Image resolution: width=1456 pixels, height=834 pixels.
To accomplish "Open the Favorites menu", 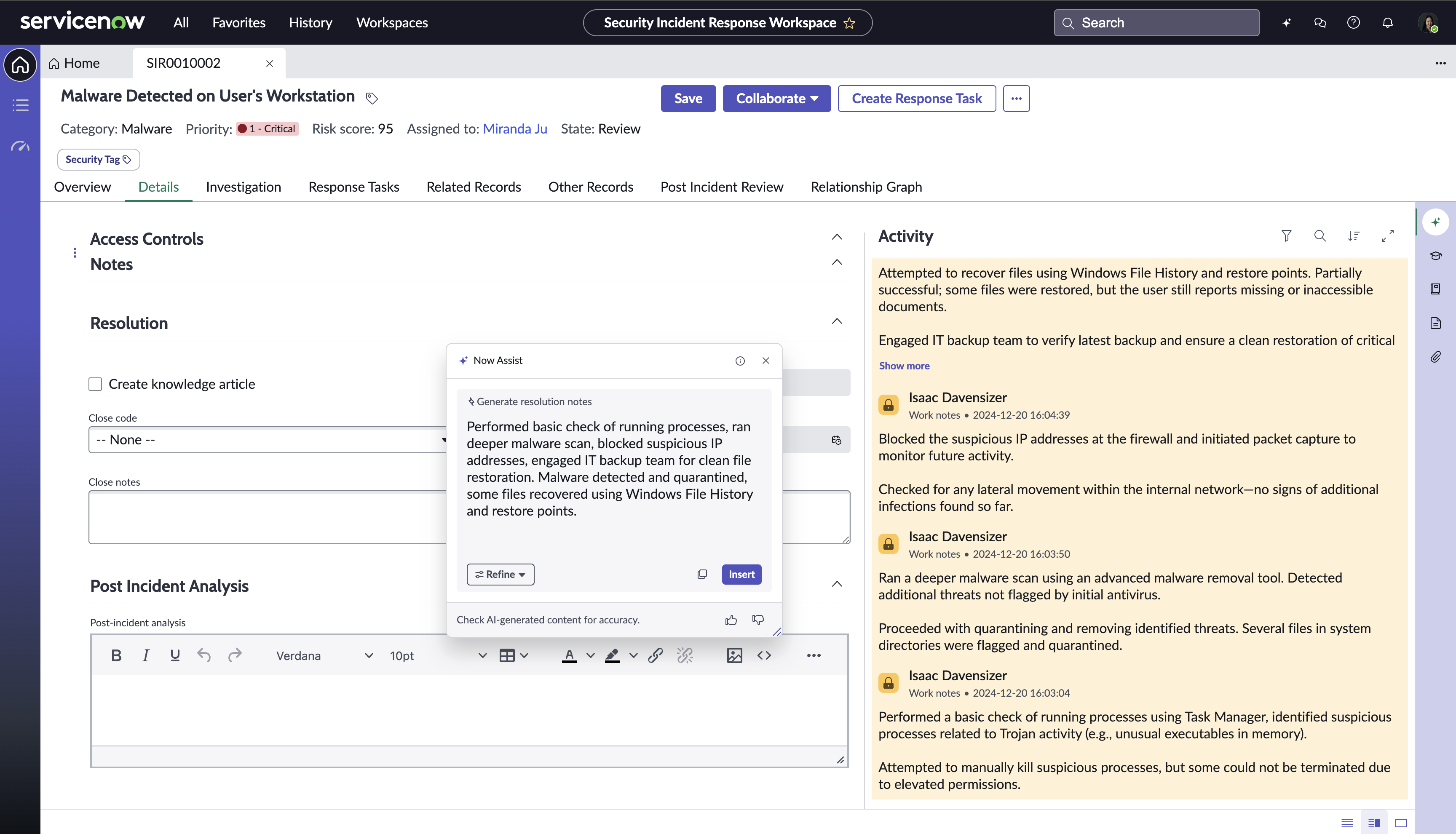I will (x=239, y=23).
